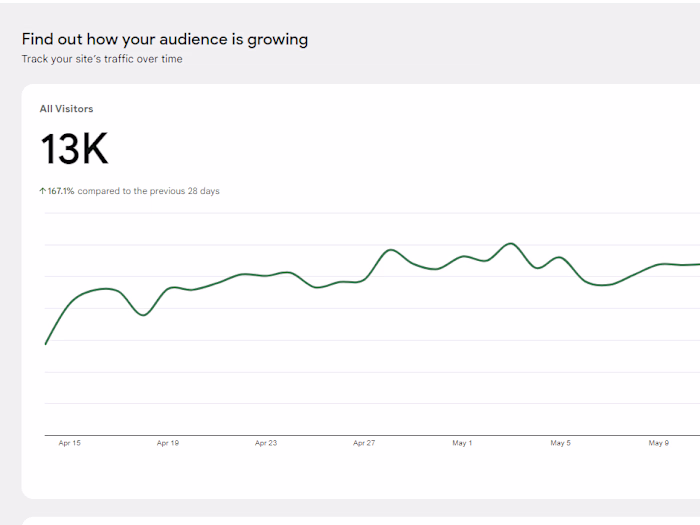Screen dimensions: 700x525
Task: Click 'Track your site's traffic over time' subtitle
Action: 102,59
